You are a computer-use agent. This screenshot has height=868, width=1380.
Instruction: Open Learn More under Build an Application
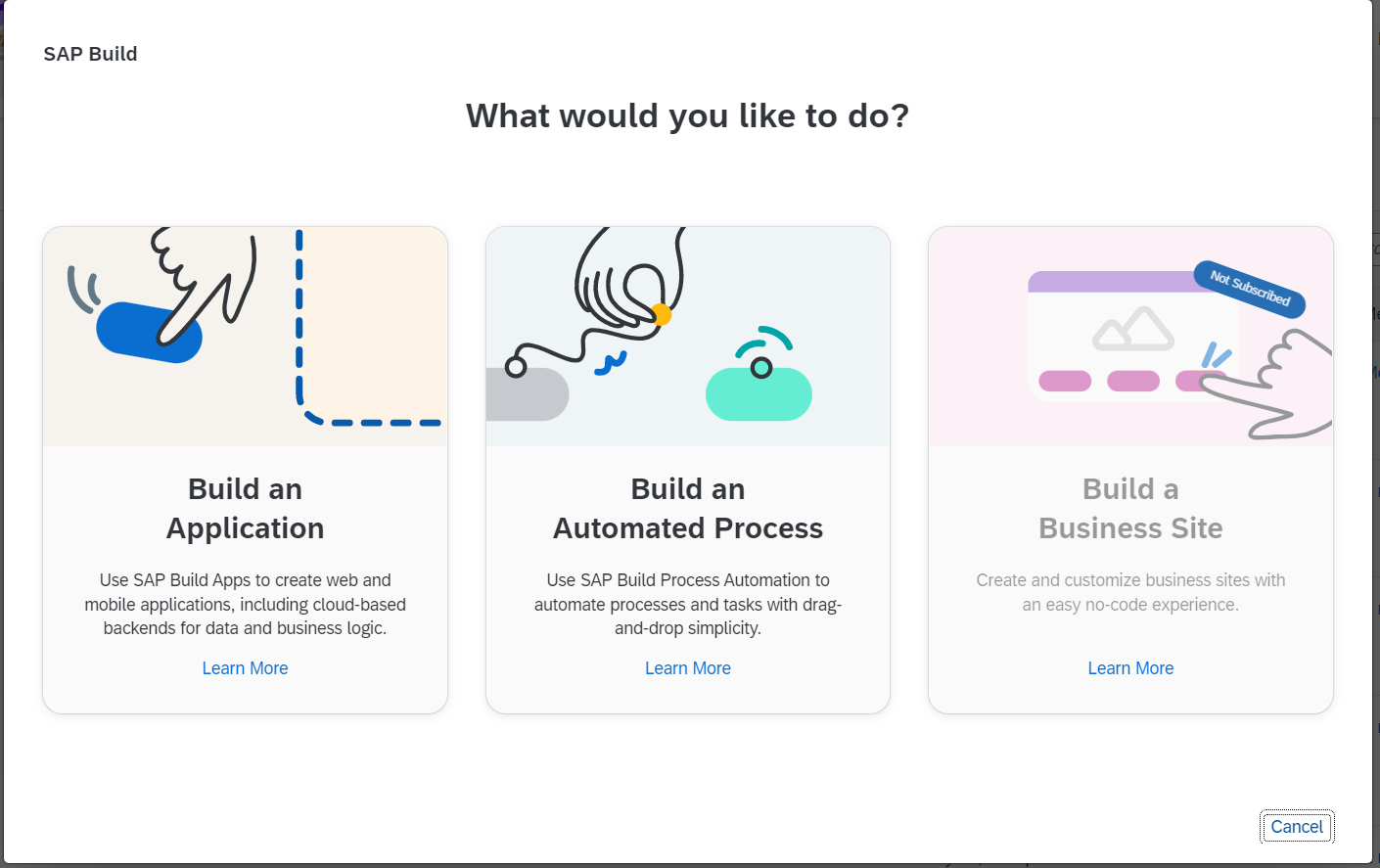[245, 667]
